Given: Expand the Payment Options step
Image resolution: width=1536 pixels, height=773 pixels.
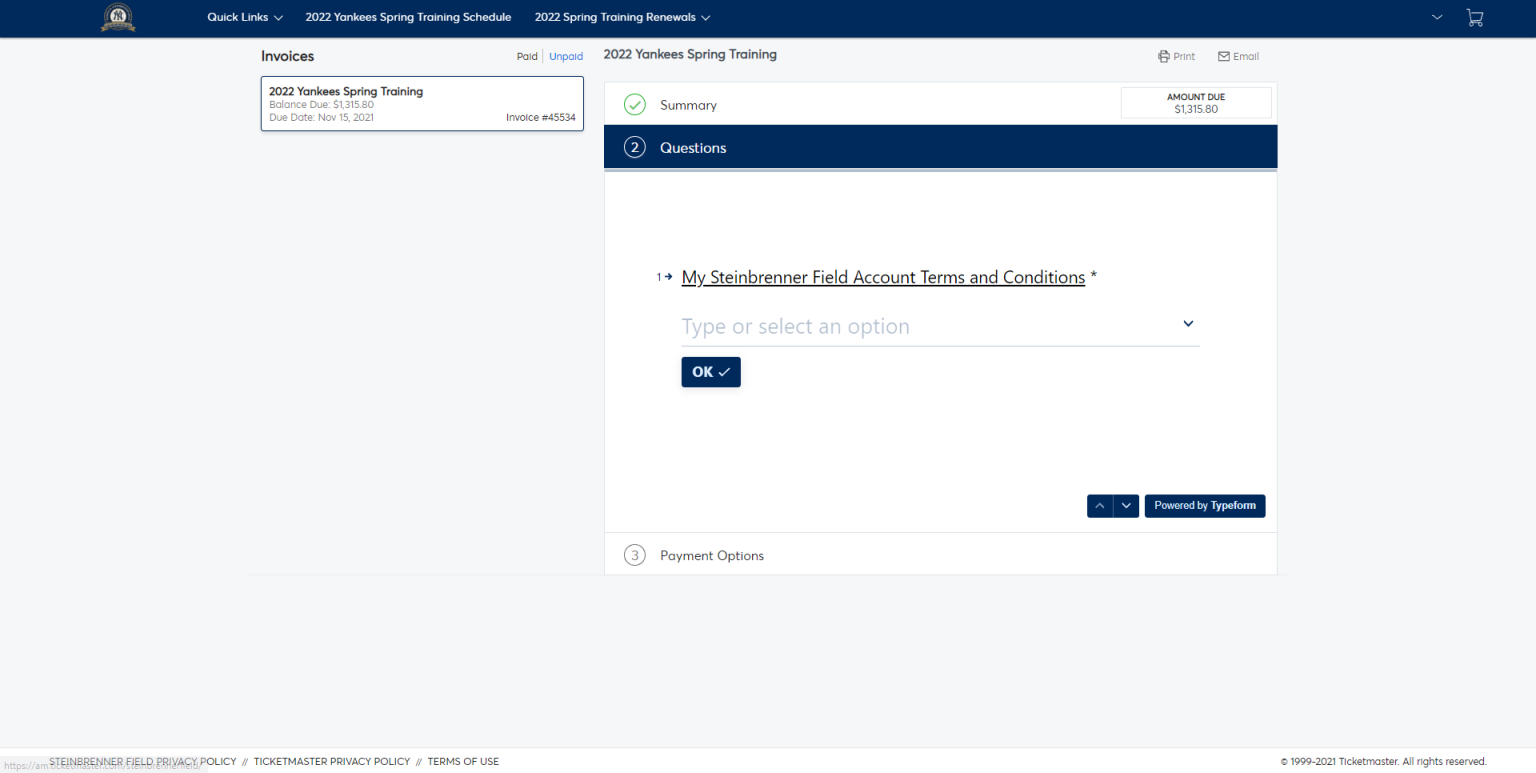Looking at the screenshot, I should (940, 555).
